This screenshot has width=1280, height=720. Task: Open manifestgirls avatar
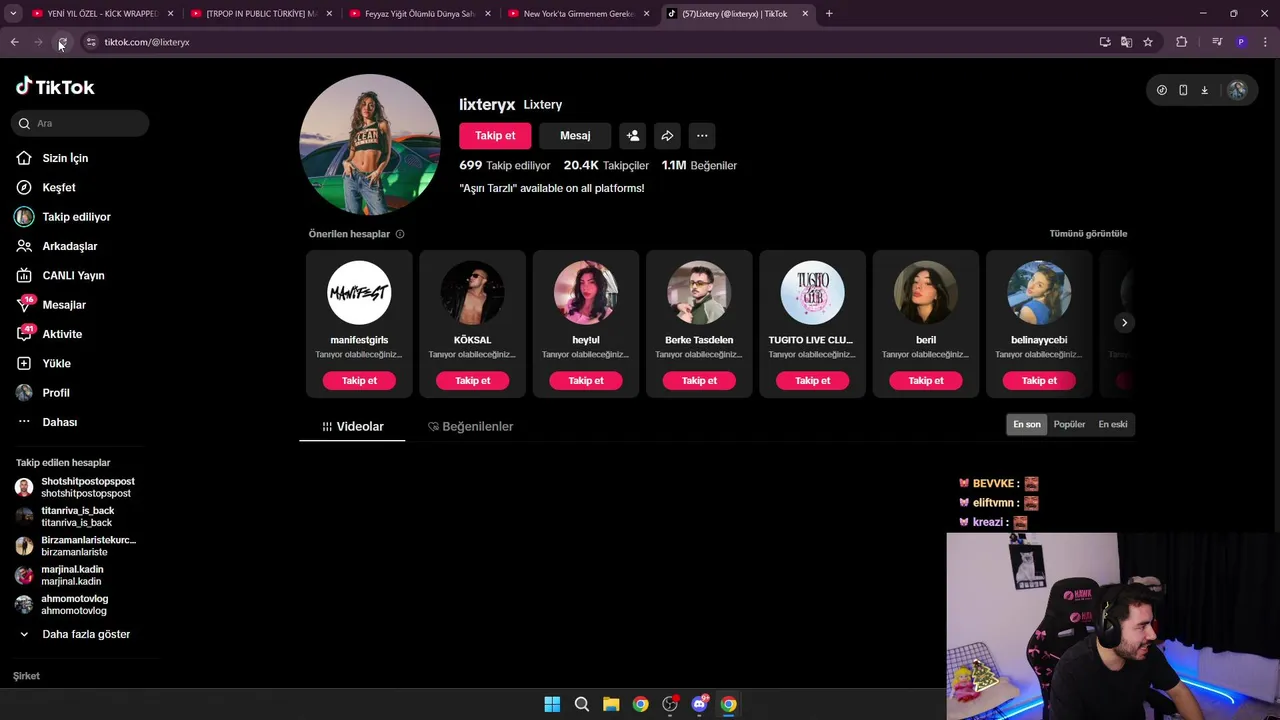tap(359, 293)
